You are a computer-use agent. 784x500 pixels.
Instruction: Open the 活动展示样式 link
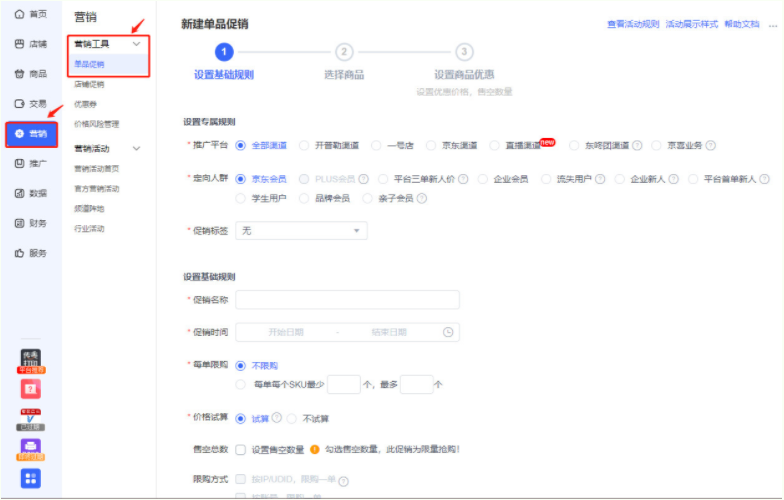(x=692, y=24)
